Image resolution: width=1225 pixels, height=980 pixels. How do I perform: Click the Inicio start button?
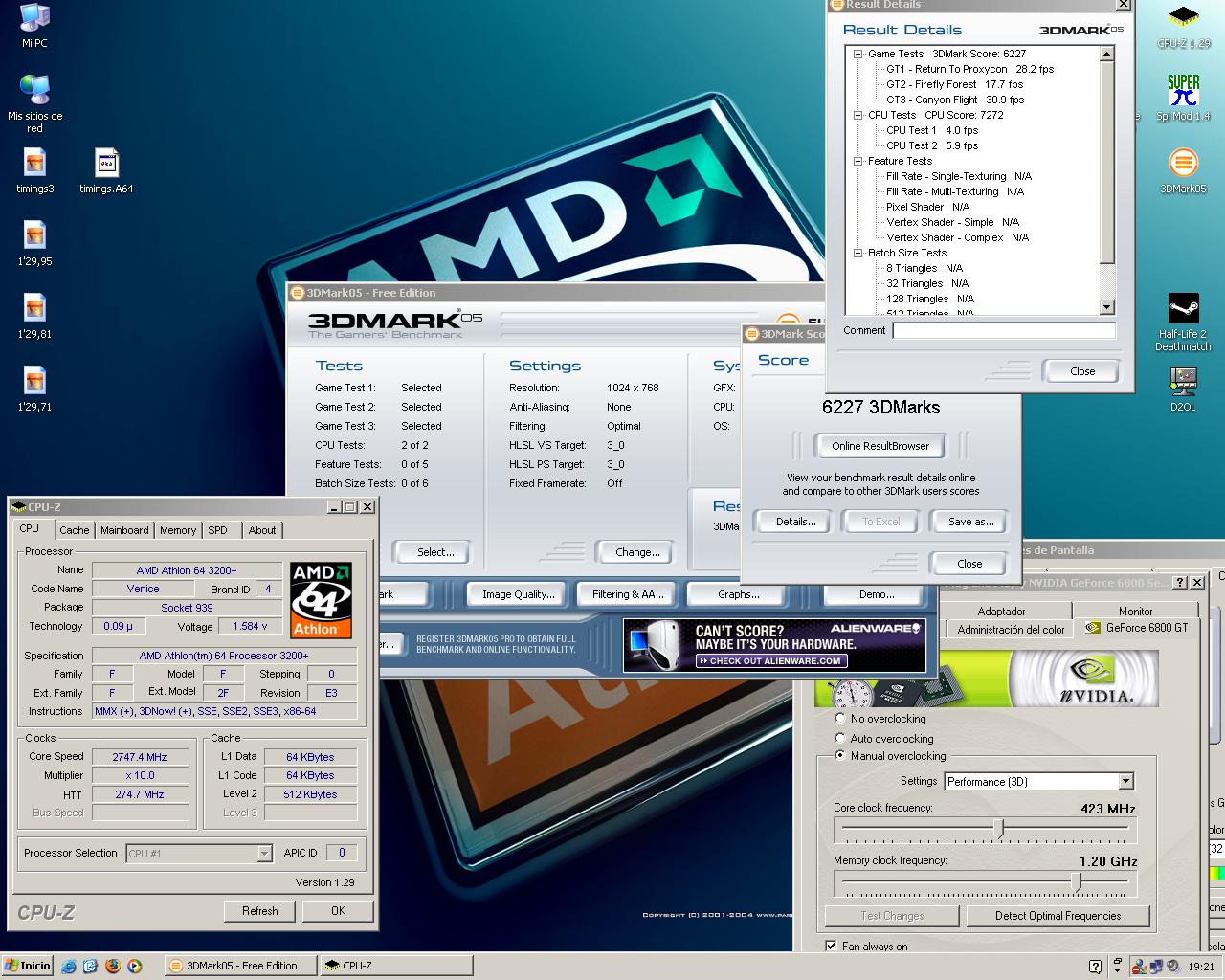coord(28,966)
